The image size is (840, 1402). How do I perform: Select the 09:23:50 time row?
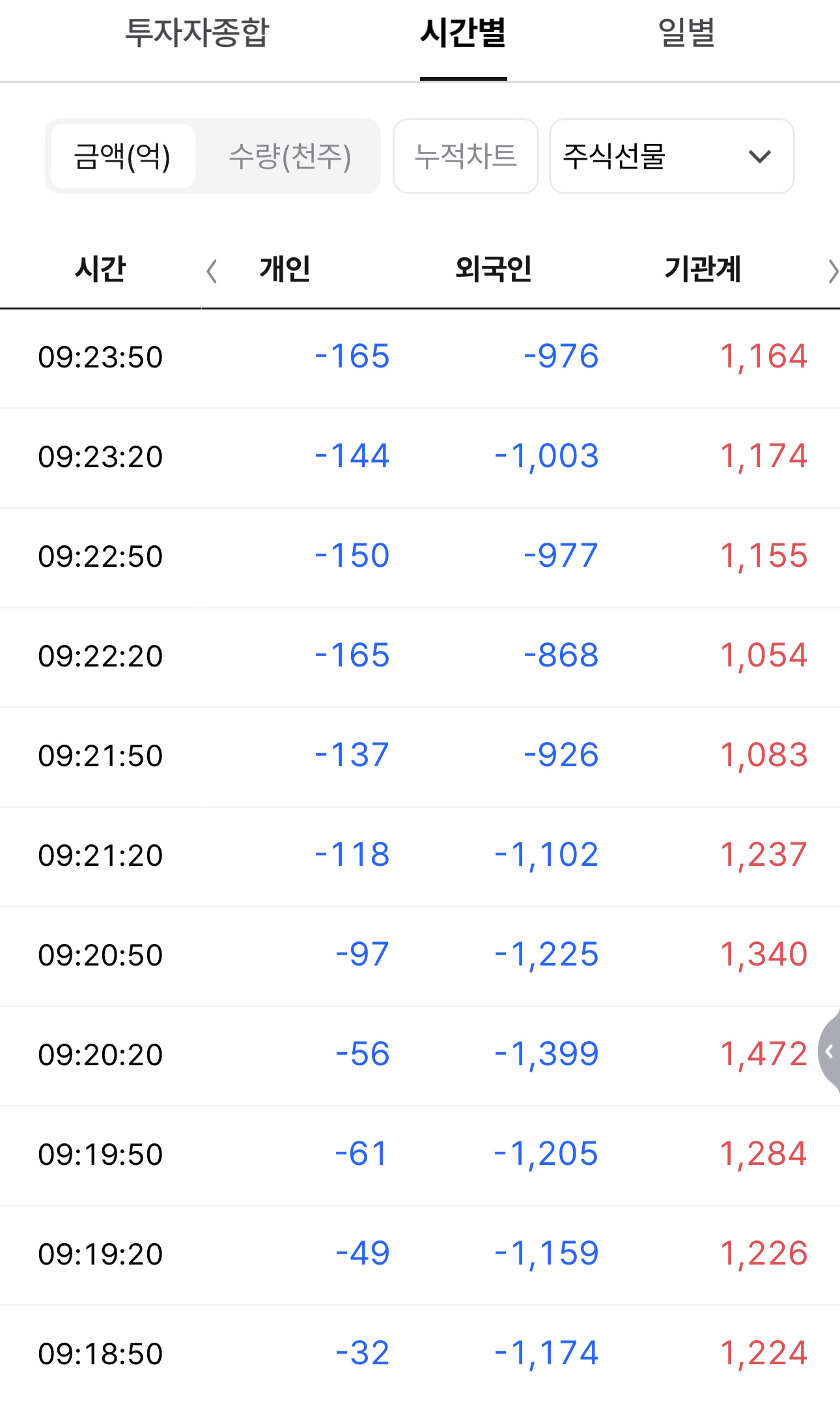[x=420, y=358]
